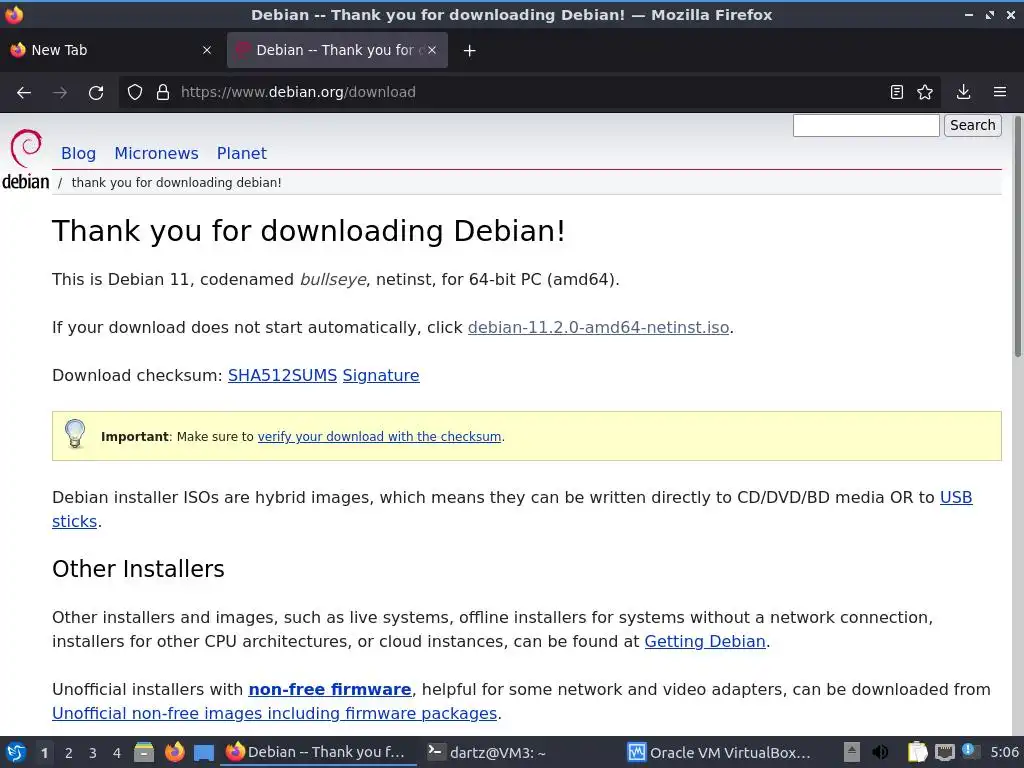Click the Debian swirl logo
The width and height of the screenshot is (1024, 768).
(x=26, y=159)
